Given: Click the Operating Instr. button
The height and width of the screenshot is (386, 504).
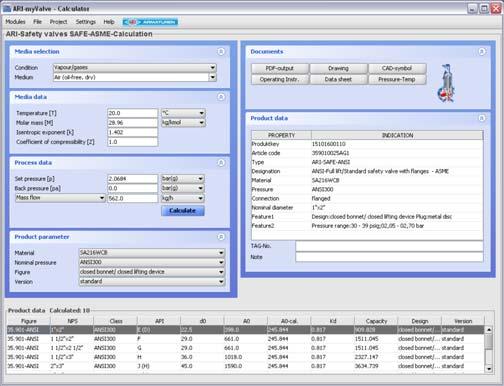Looking at the screenshot, I should pos(280,79).
